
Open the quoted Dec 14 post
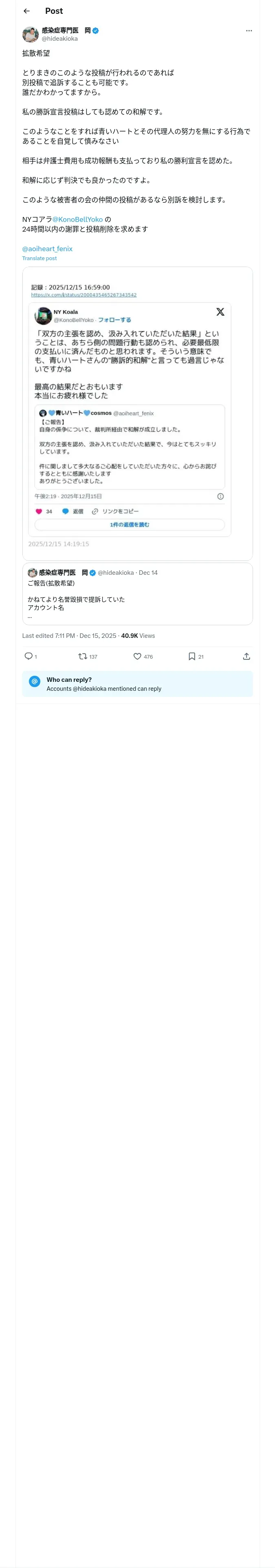click(137, 600)
